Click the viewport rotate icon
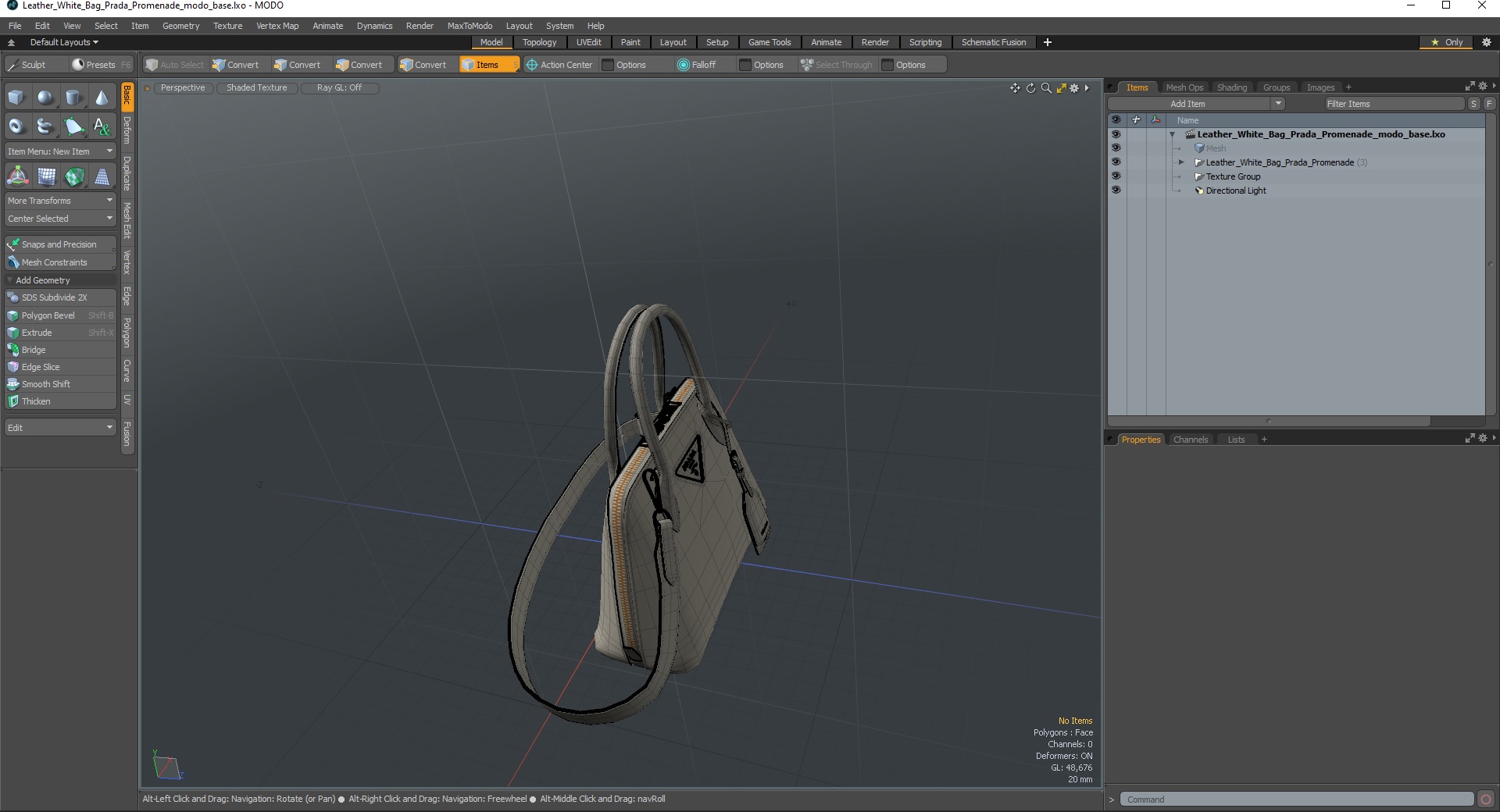The image size is (1500, 812). tap(1030, 88)
